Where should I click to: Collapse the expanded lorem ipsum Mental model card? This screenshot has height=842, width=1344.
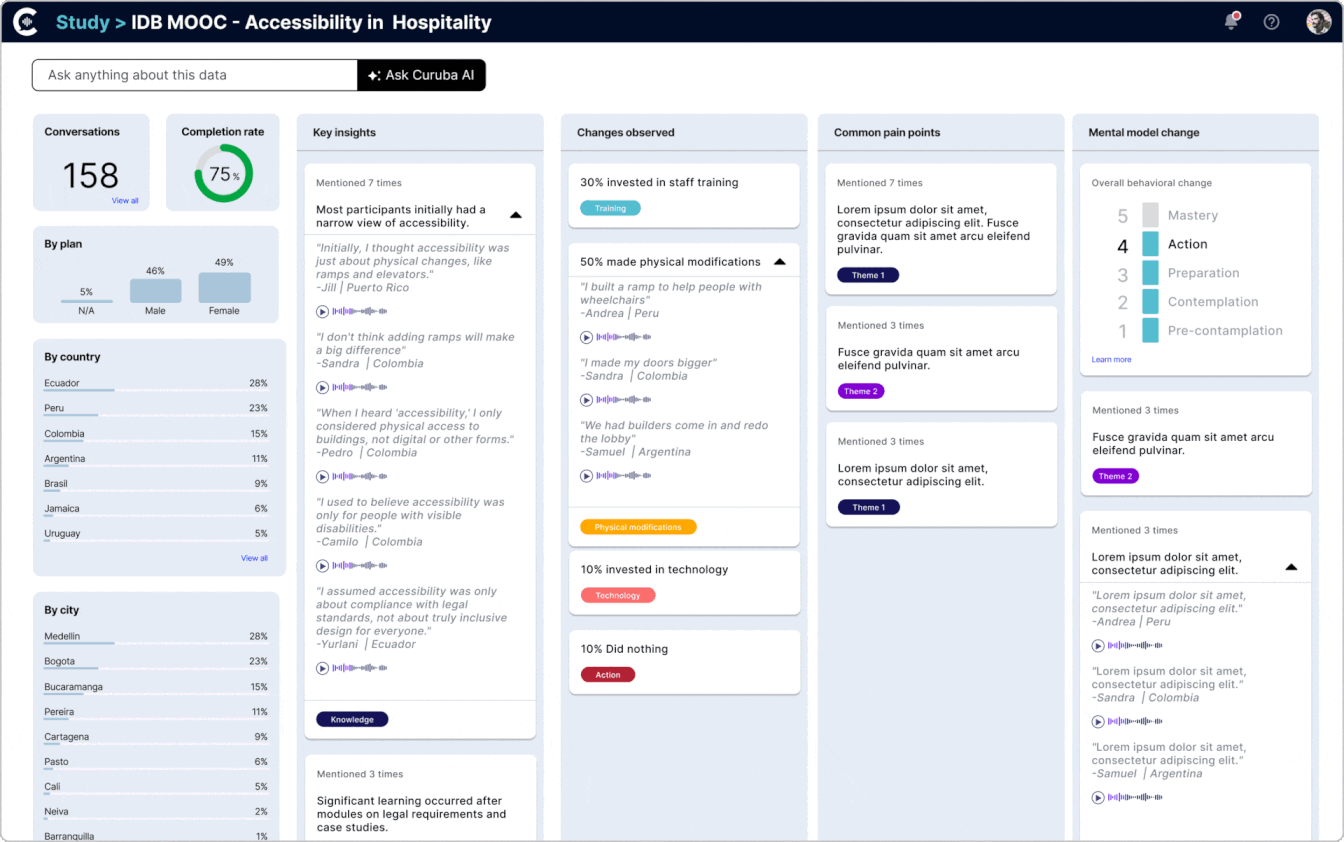click(x=1291, y=567)
